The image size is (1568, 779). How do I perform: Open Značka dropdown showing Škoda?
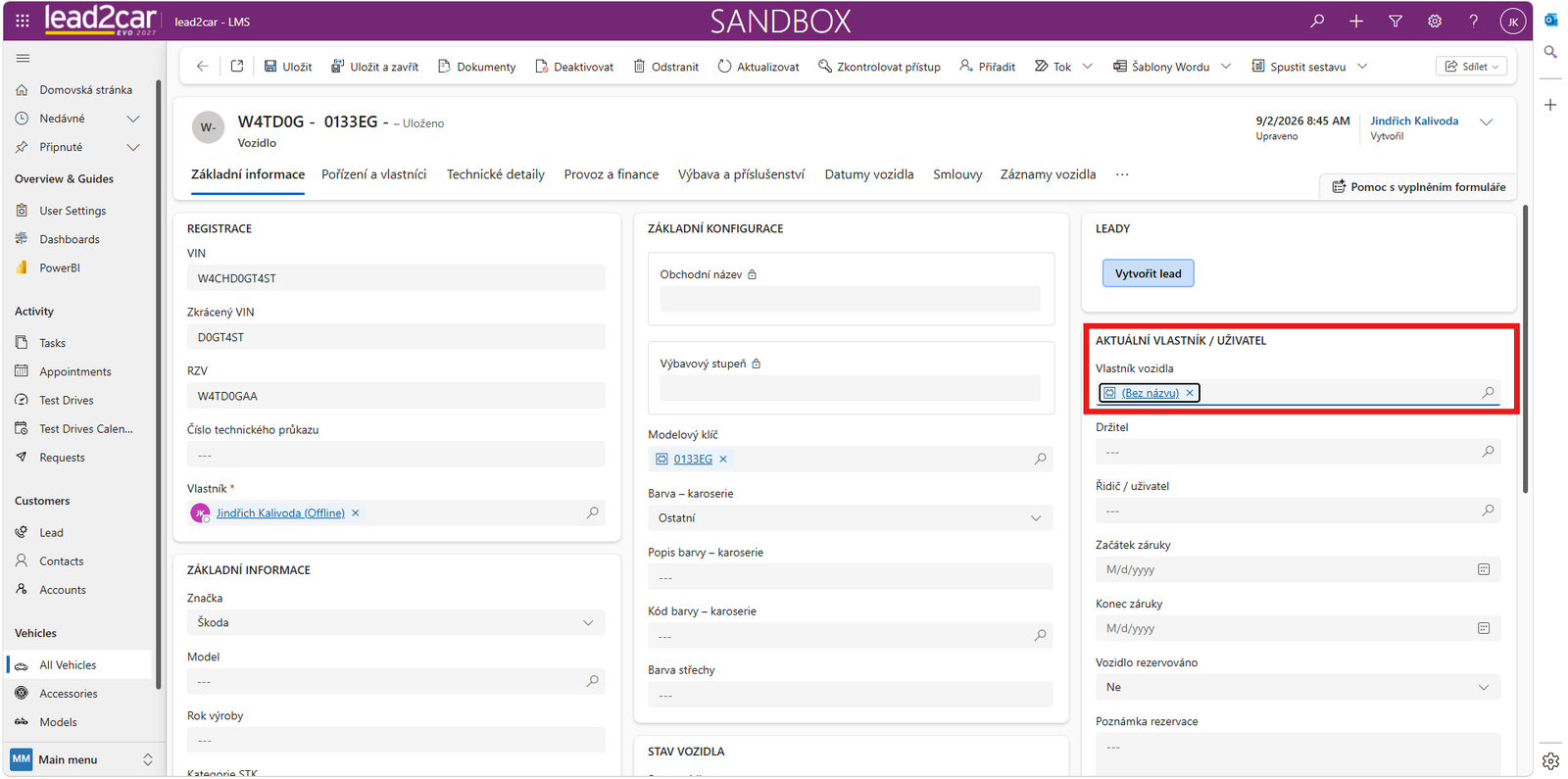click(x=396, y=623)
